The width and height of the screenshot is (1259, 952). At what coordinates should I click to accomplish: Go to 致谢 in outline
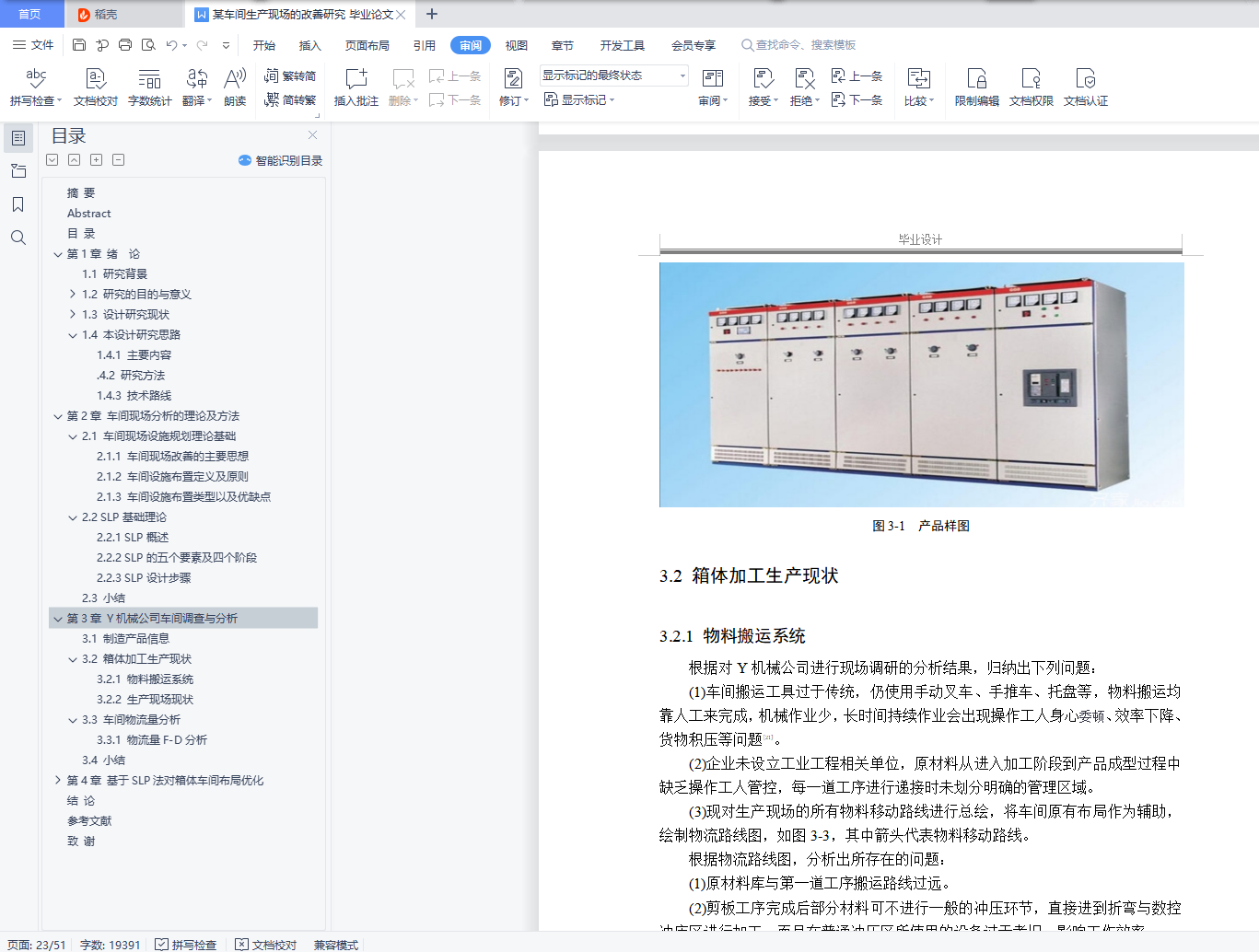81,842
